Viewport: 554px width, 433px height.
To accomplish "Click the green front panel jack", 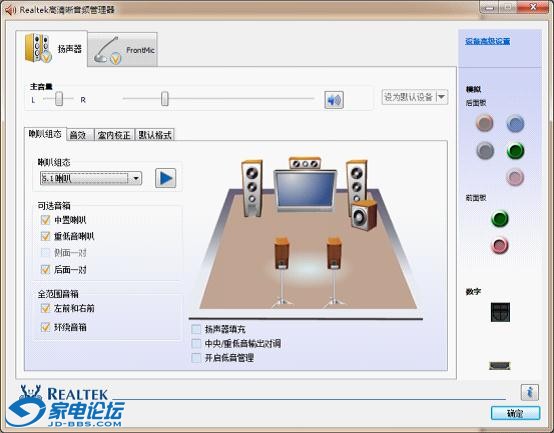I will coord(500,219).
